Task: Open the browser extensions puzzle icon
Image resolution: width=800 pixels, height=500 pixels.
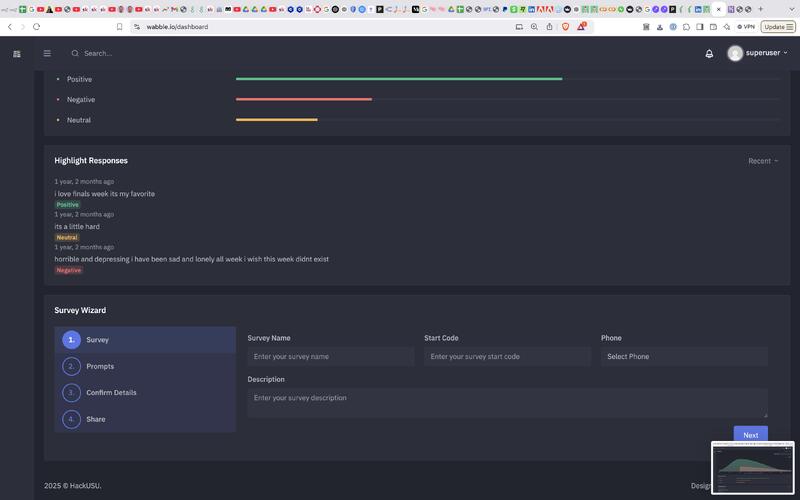Action: (686, 27)
